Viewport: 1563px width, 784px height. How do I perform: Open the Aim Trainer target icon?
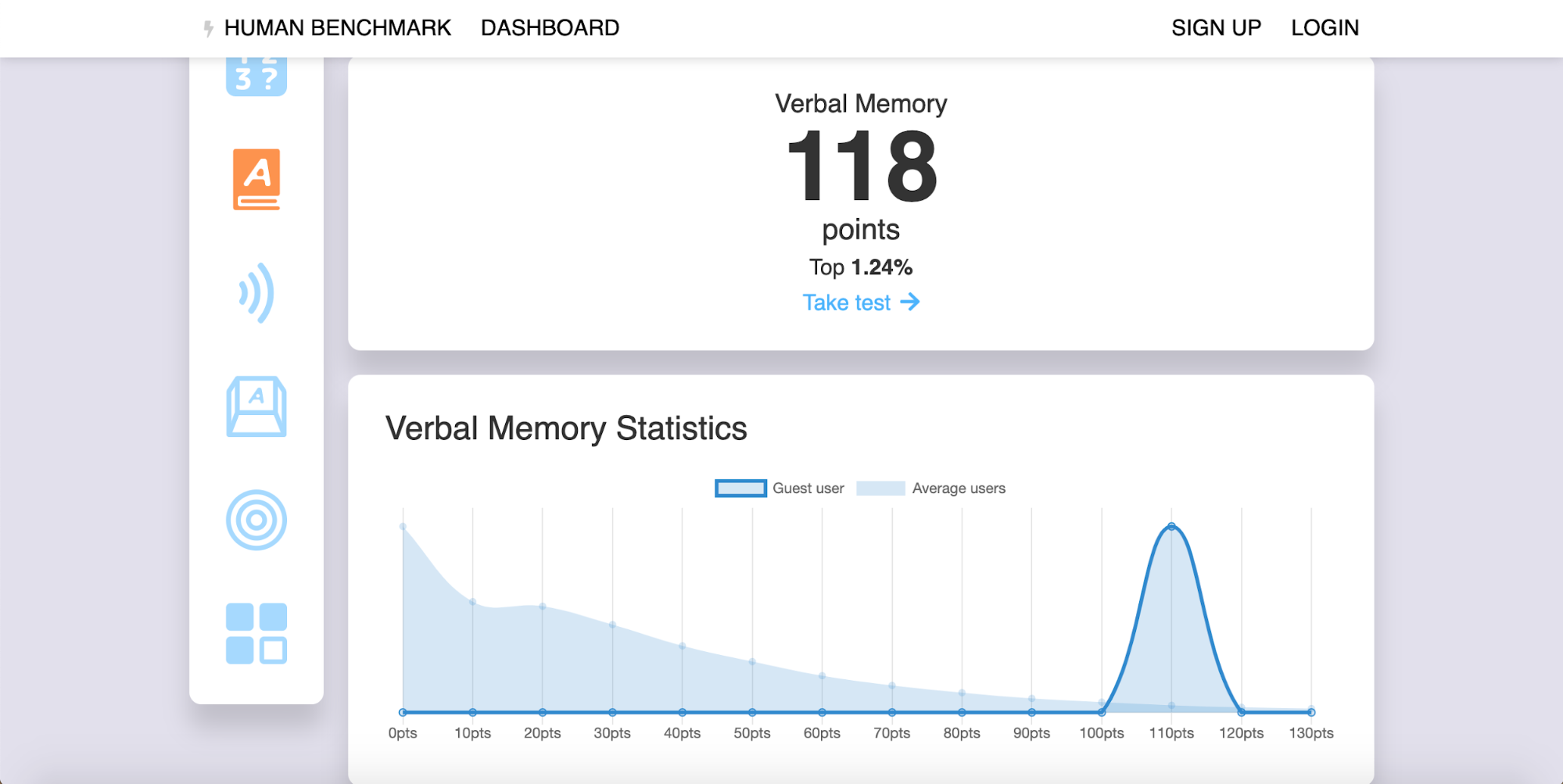(x=256, y=520)
